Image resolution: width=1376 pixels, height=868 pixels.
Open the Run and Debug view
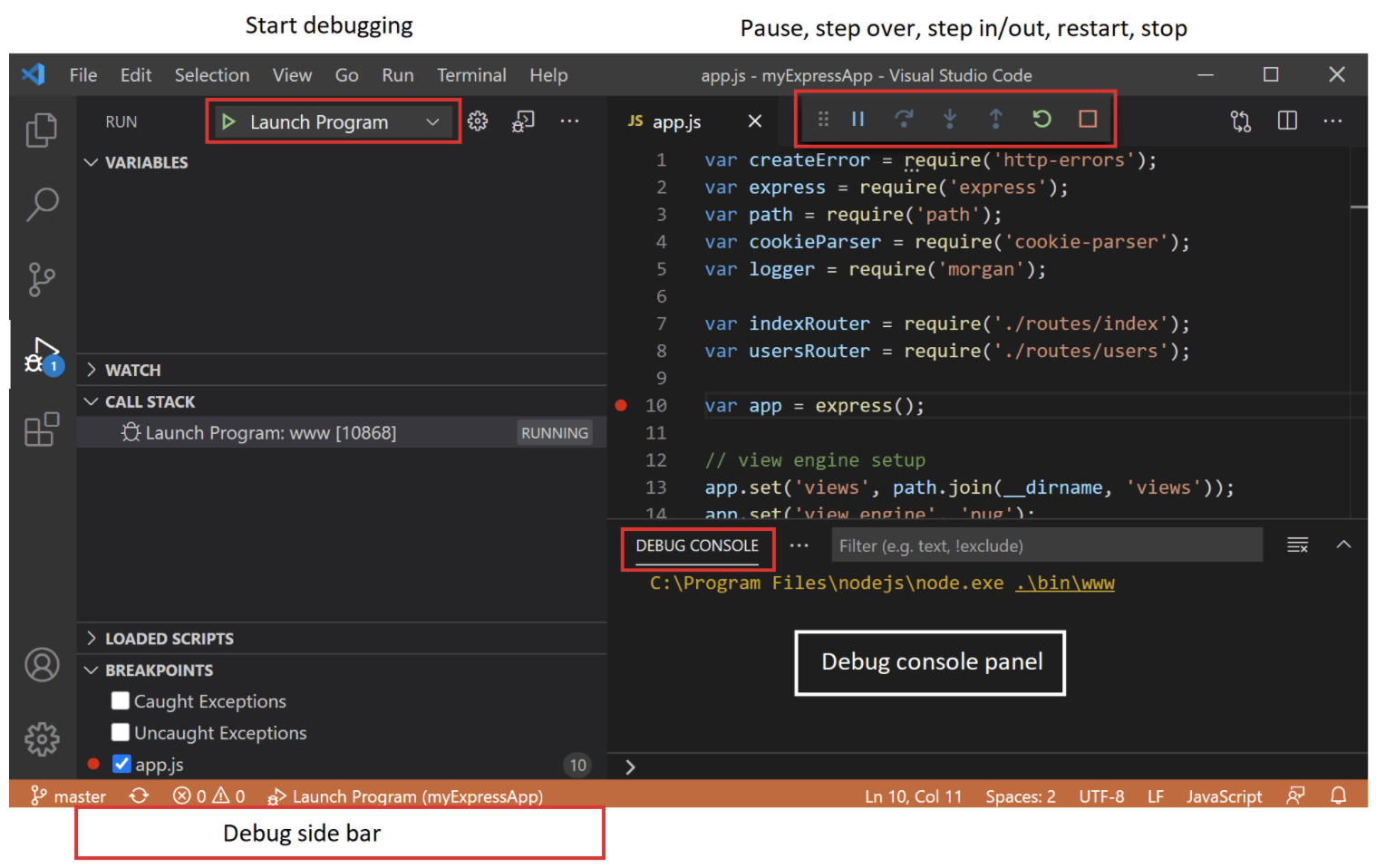(42, 356)
